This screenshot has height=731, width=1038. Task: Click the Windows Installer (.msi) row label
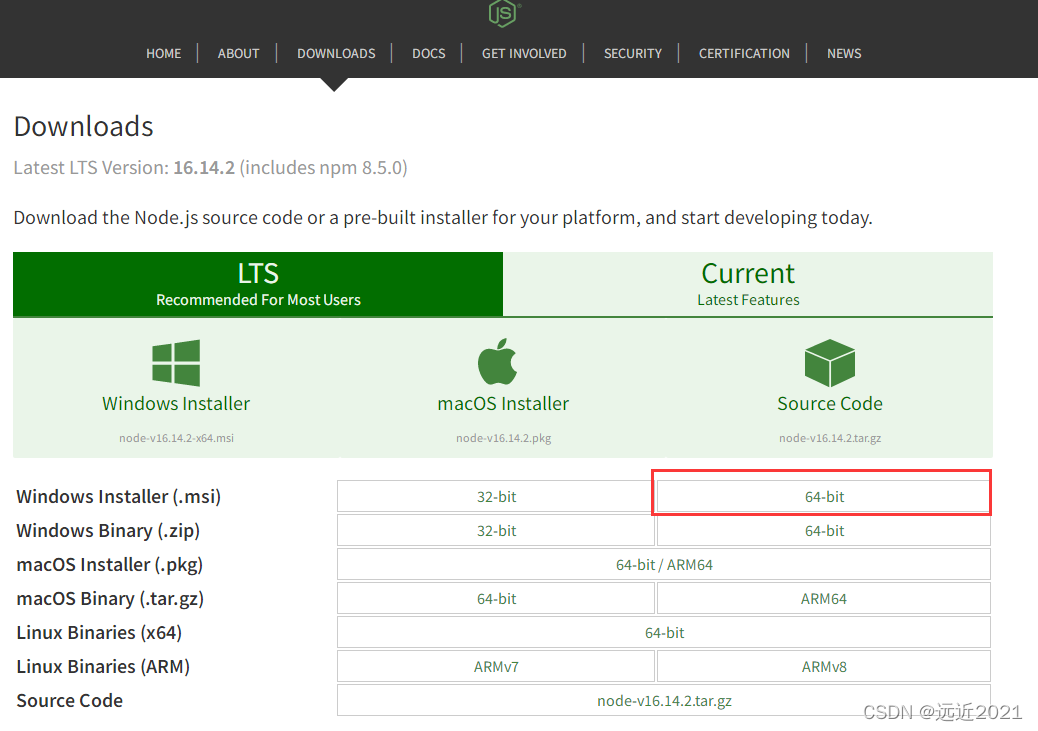click(118, 497)
